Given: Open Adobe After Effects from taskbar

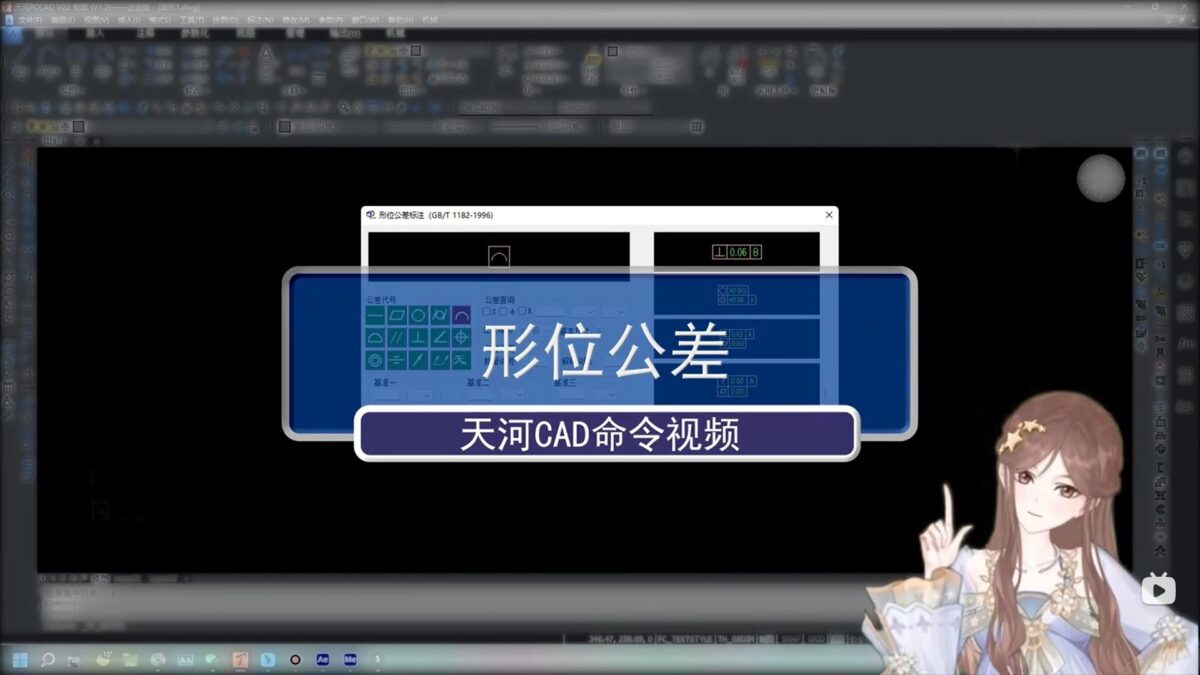Looking at the screenshot, I should tap(323, 660).
